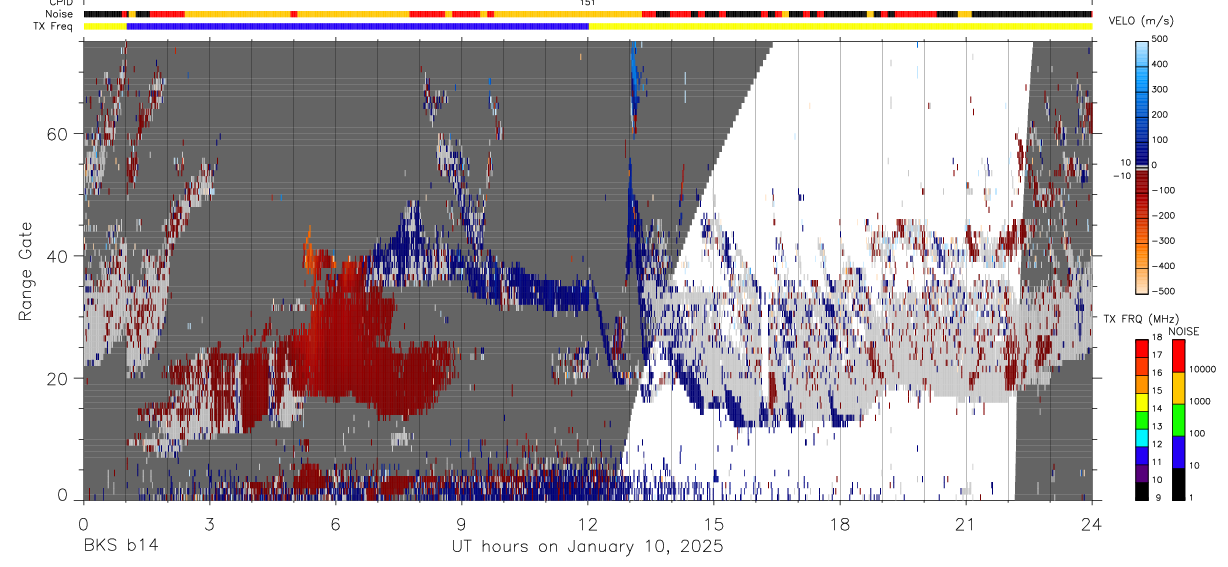Click the green segment of NOISE color bar
The height and width of the screenshot is (567, 1228).
click(1178, 419)
